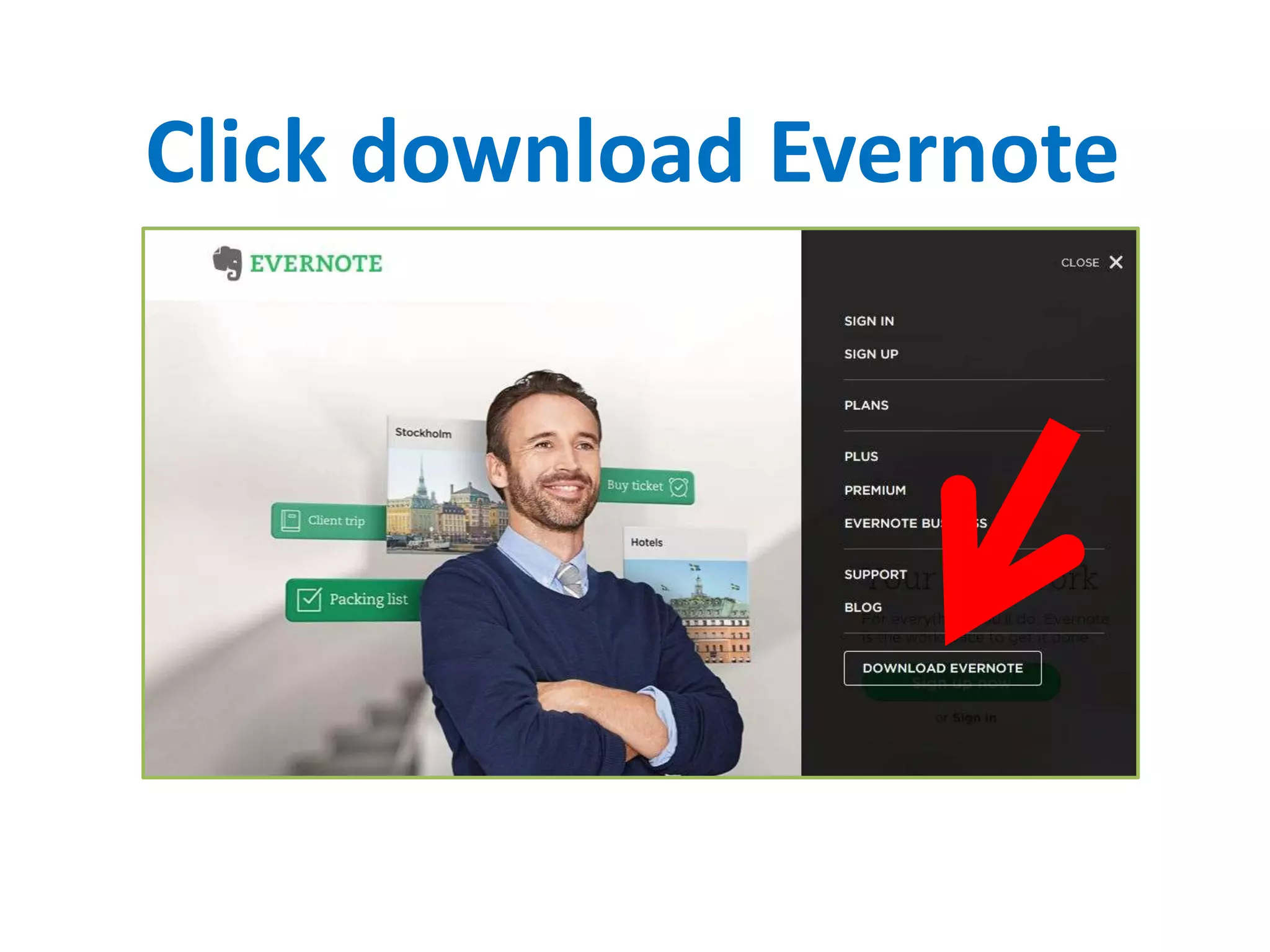The width and height of the screenshot is (1270, 952).
Task: Select PREMIUM in the side menu
Action: pos(875,490)
